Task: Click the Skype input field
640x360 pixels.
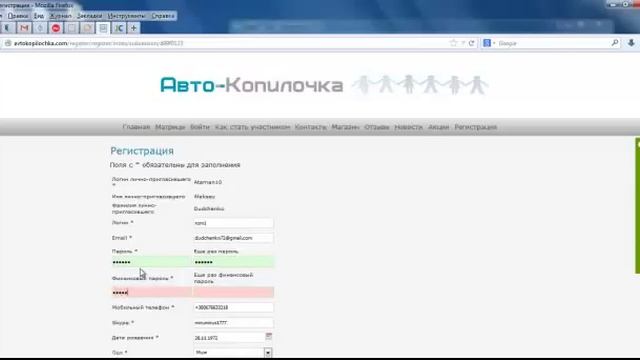Action: click(233, 322)
